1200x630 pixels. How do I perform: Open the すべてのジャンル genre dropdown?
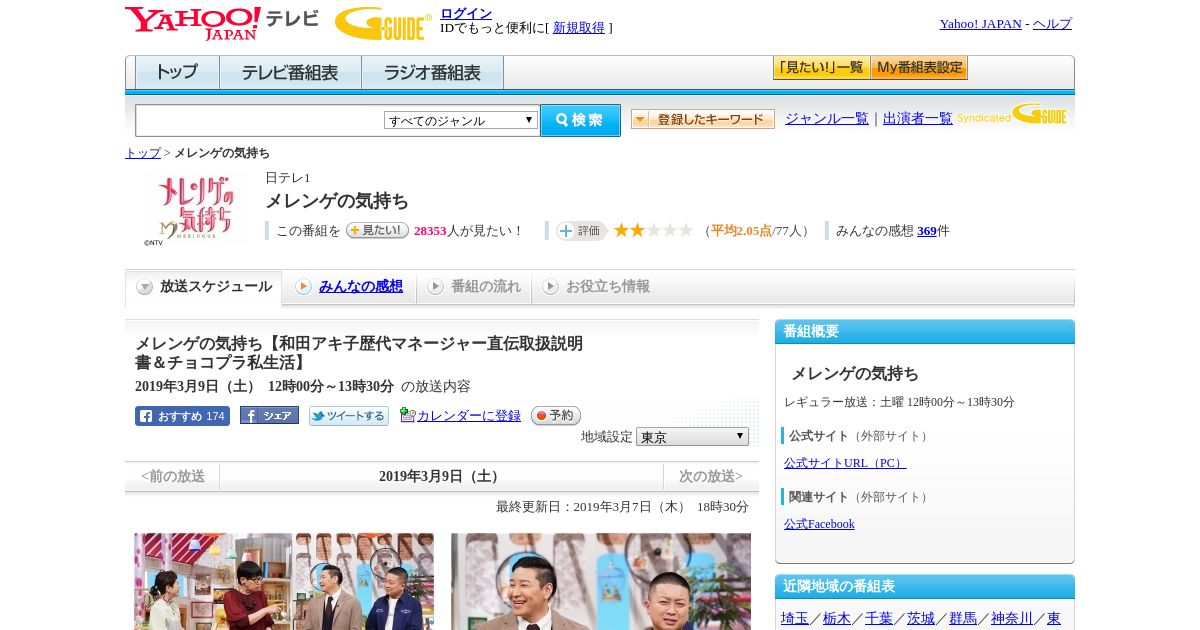pyautogui.click(x=461, y=120)
